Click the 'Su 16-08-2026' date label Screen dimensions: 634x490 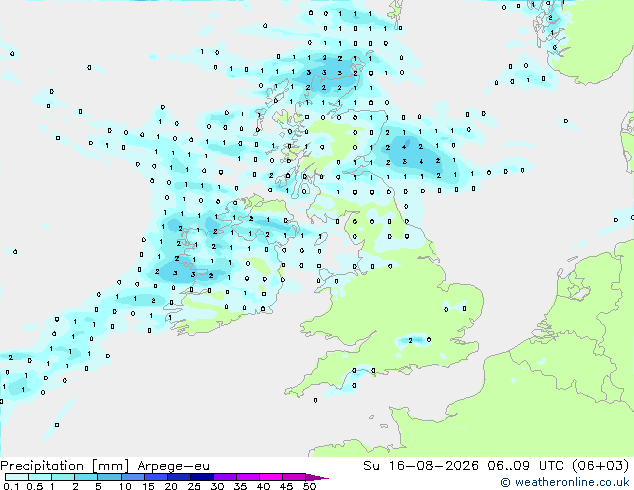point(421,466)
